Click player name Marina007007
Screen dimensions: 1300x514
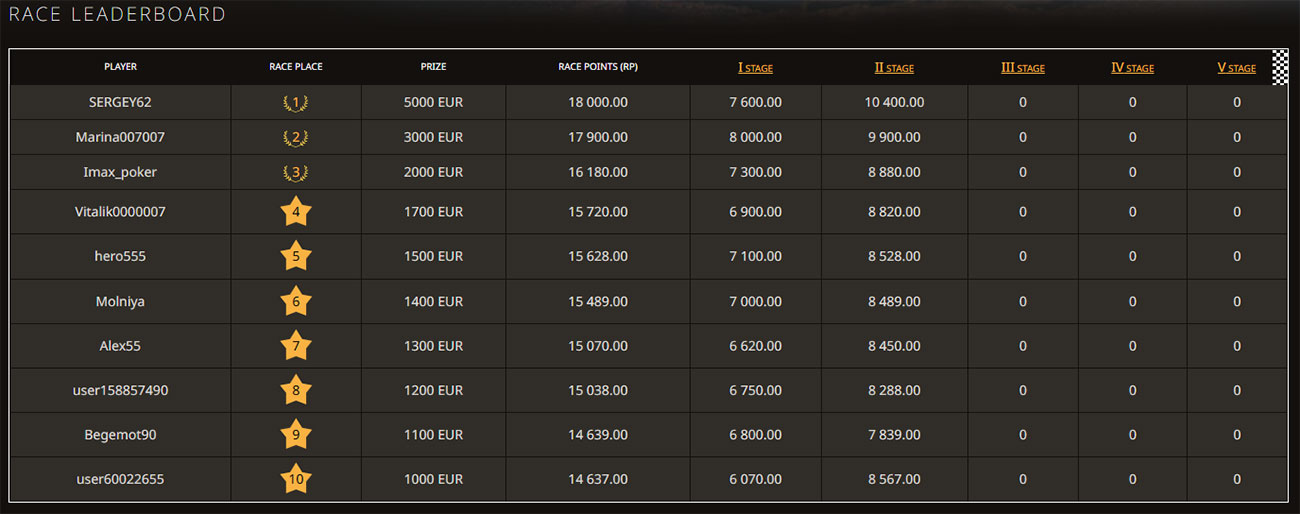pyautogui.click(x=120, y=137)
